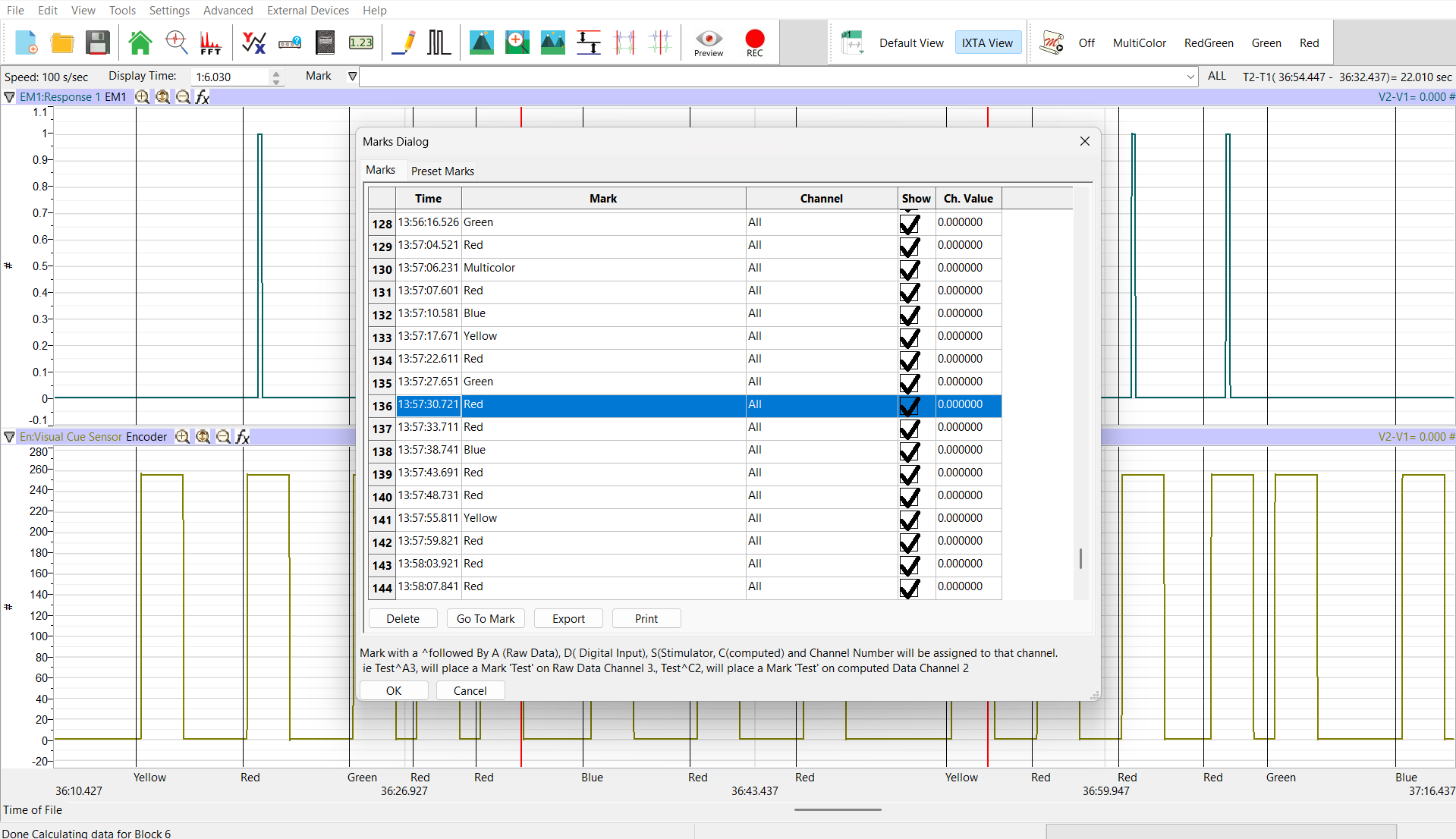Click the Export button

coord(568,619)
